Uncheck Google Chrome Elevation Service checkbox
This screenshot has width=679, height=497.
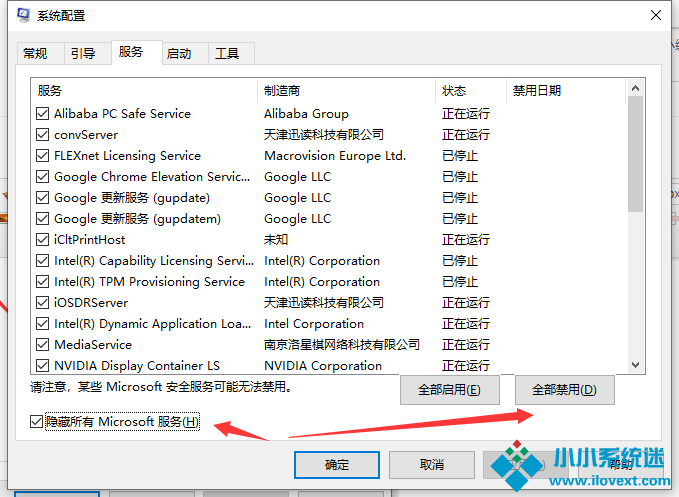(42, 177)
